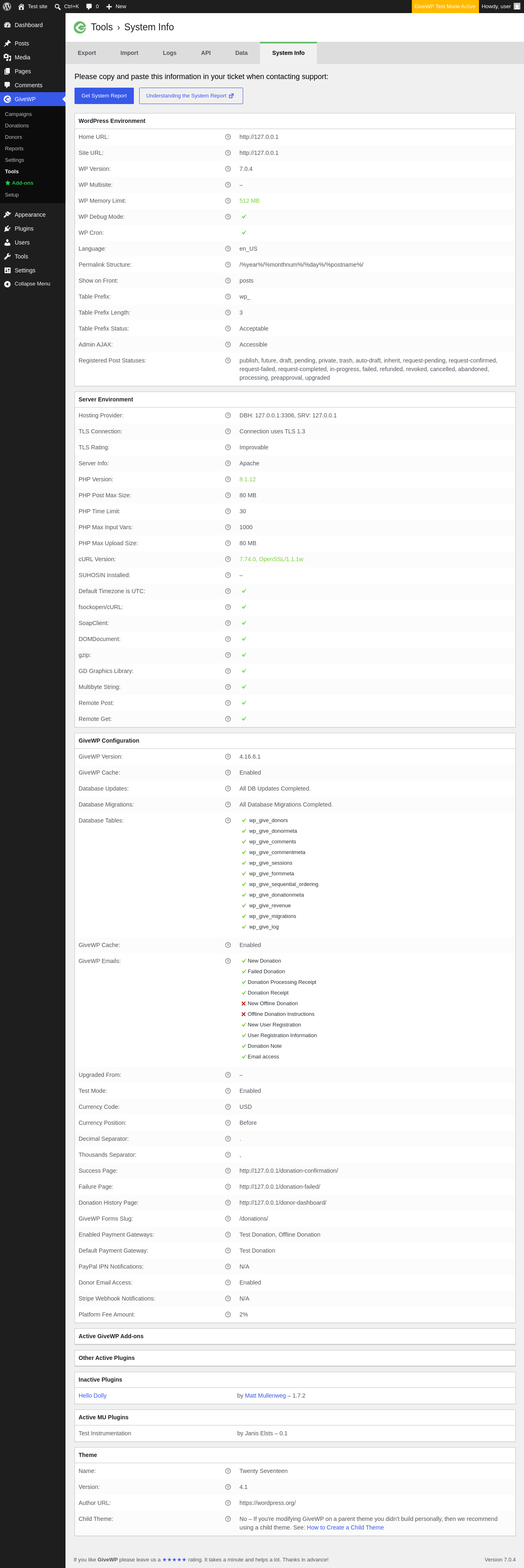
Task: Click the Media icon in sidebar
Action: (x=7, y=57)
